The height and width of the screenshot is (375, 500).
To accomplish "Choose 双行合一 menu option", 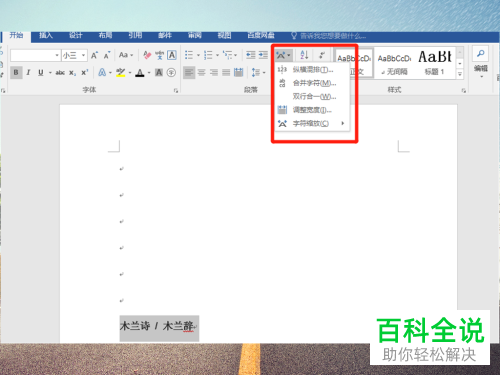I will [x=312, y=97].
